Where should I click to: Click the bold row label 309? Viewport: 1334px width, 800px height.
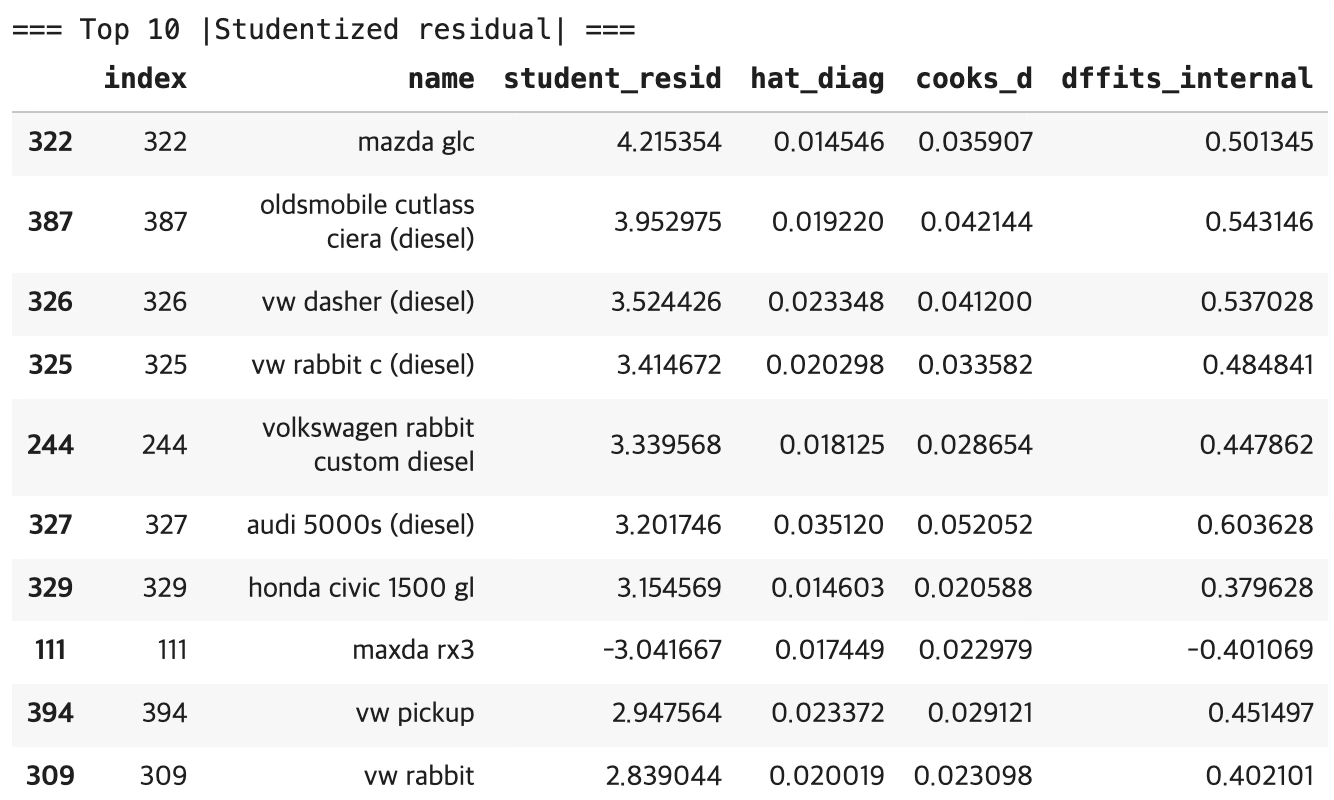[50, 775]
